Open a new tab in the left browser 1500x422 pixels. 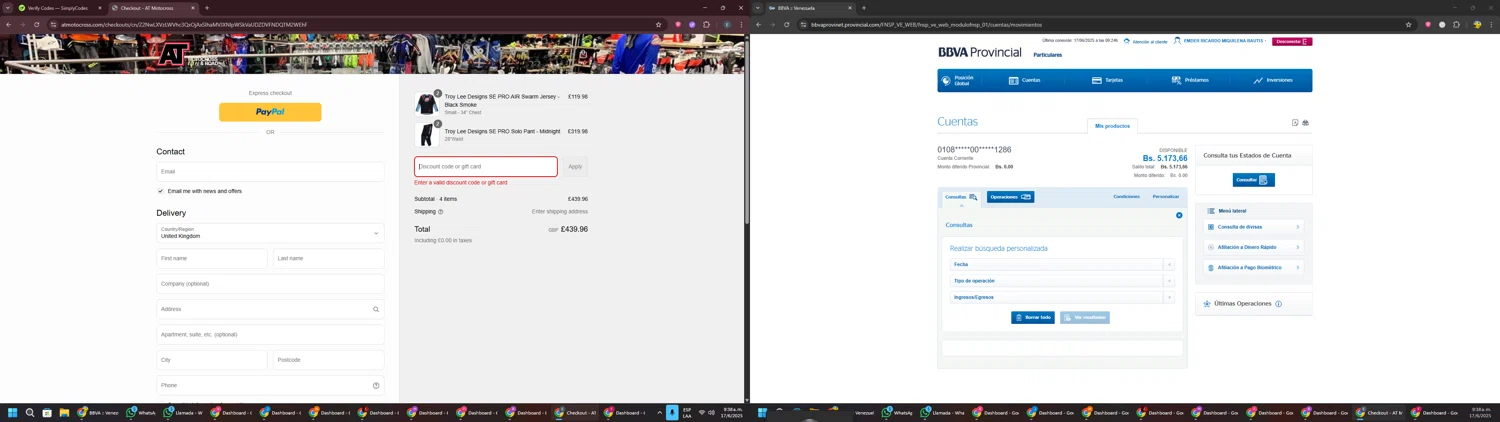pyautogui.click(x=207, y=8)
